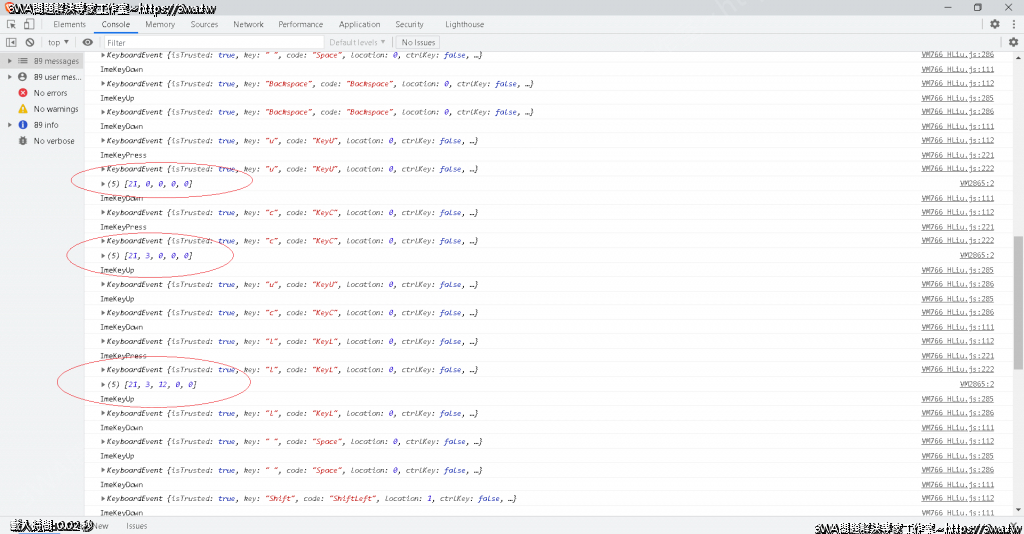Toggle the console sidebar panel
The image size is (1024, 534).
[11, 43]
